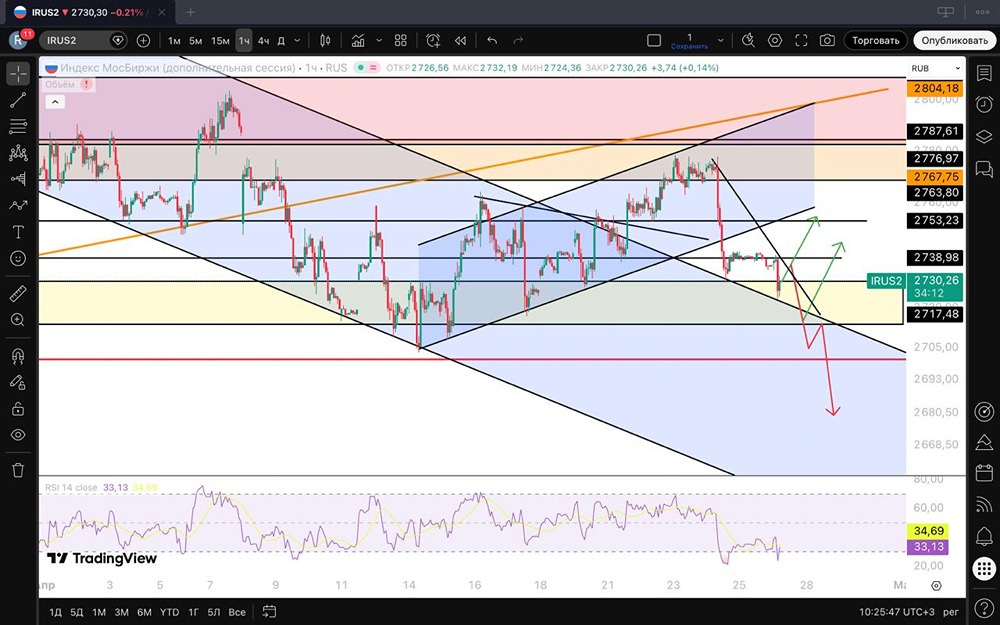1000x625 pixels.
Task: Open the help center question mark
Action: pos(984,607)
